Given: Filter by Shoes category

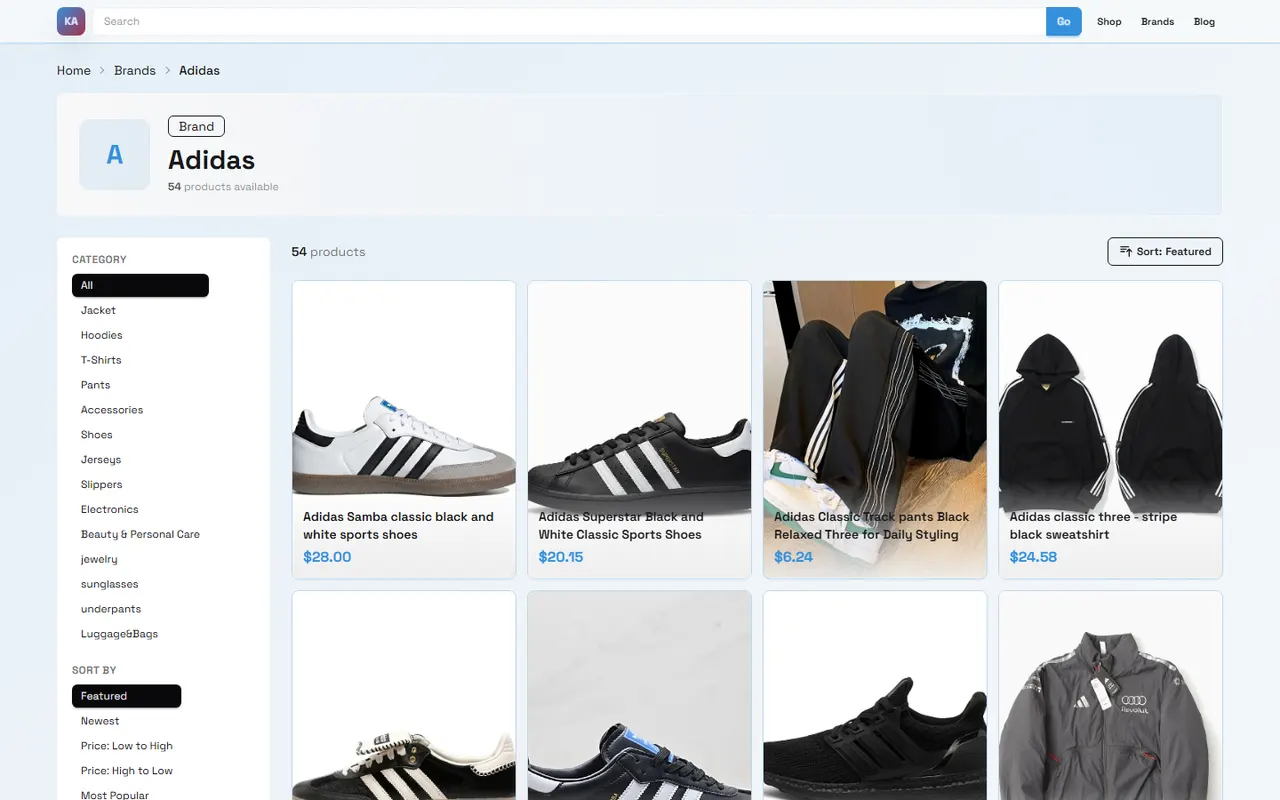Looking at the screenshot, I should click(x=97, y=435).
